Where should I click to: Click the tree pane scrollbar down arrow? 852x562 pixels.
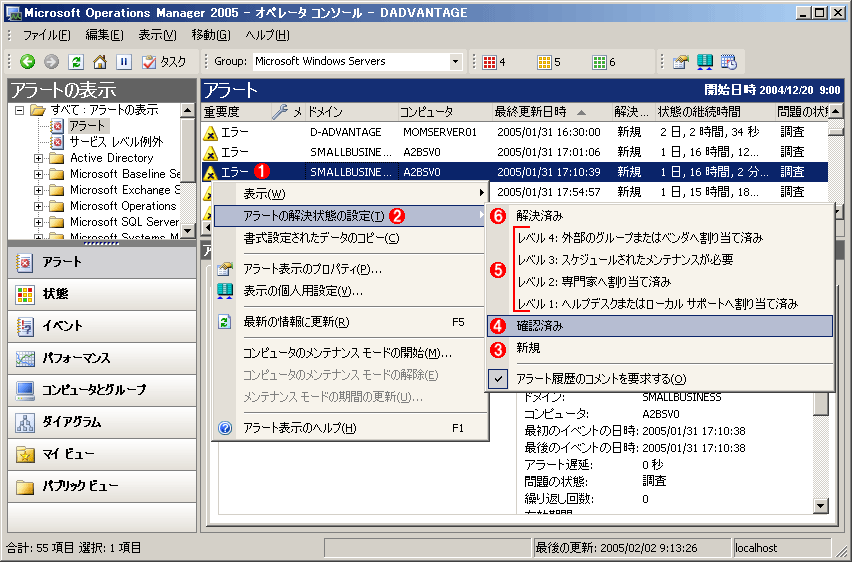click(x=188, y=230)
